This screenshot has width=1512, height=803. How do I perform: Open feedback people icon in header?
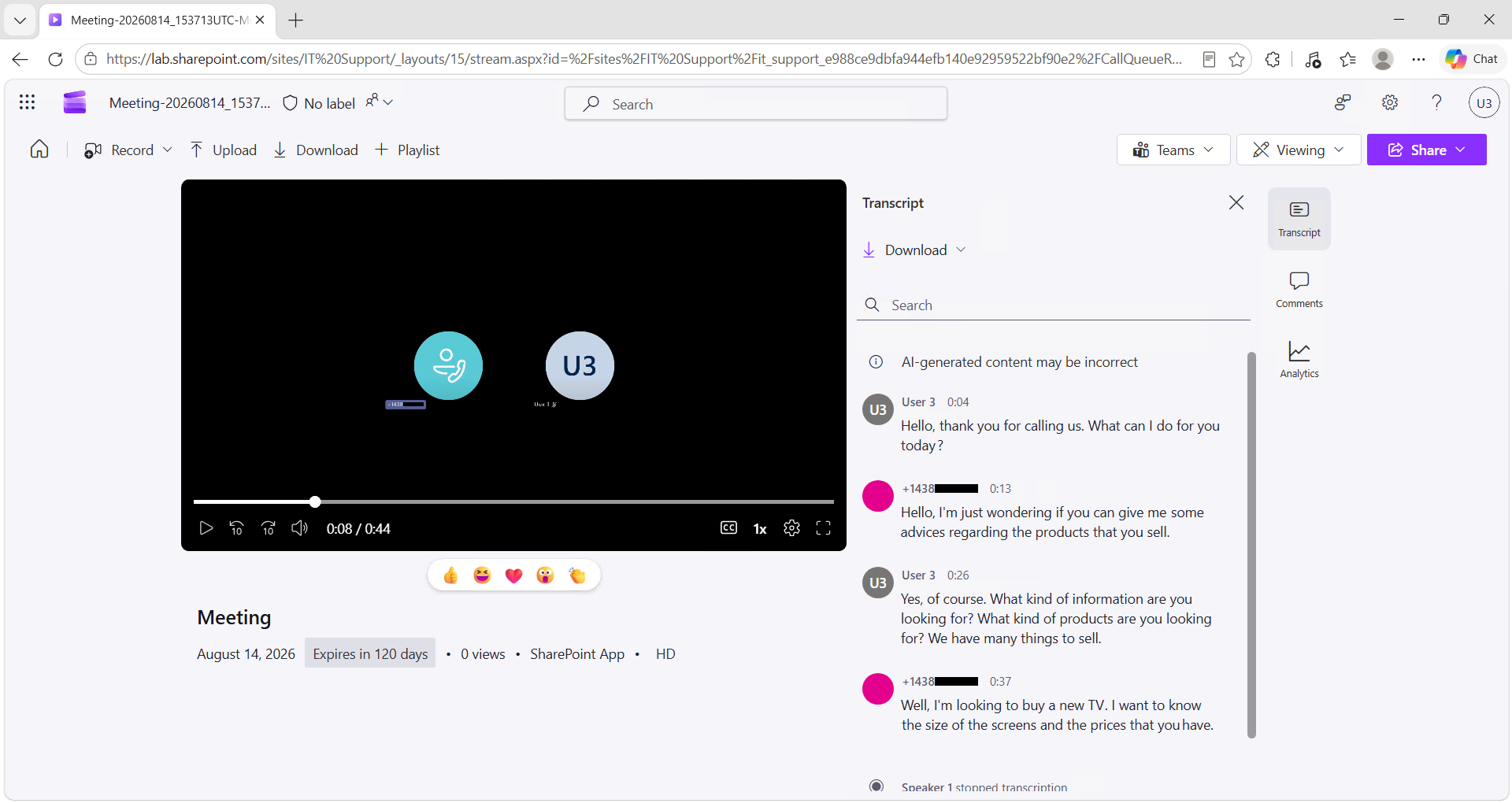pos(1343,102)
